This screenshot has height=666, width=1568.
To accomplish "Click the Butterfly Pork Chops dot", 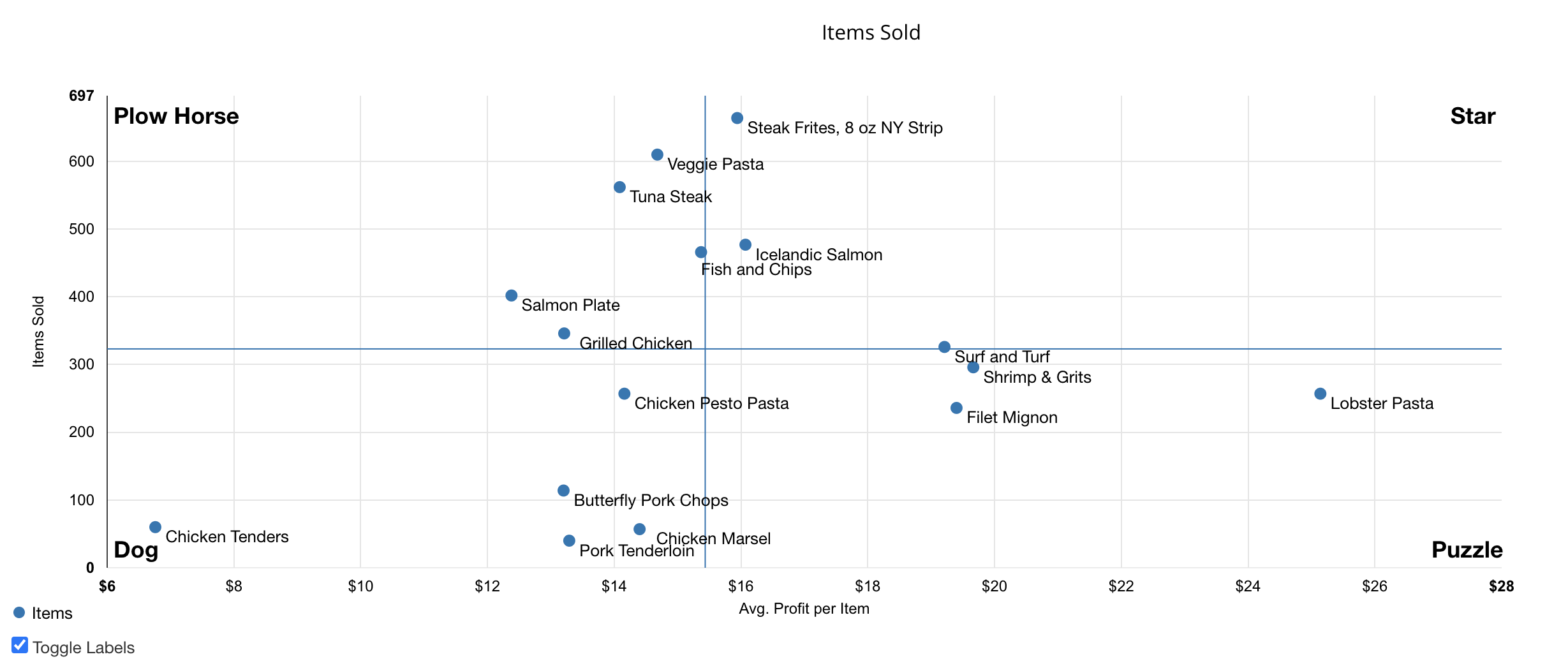I will pyautogui.click(x=563, y=491).
